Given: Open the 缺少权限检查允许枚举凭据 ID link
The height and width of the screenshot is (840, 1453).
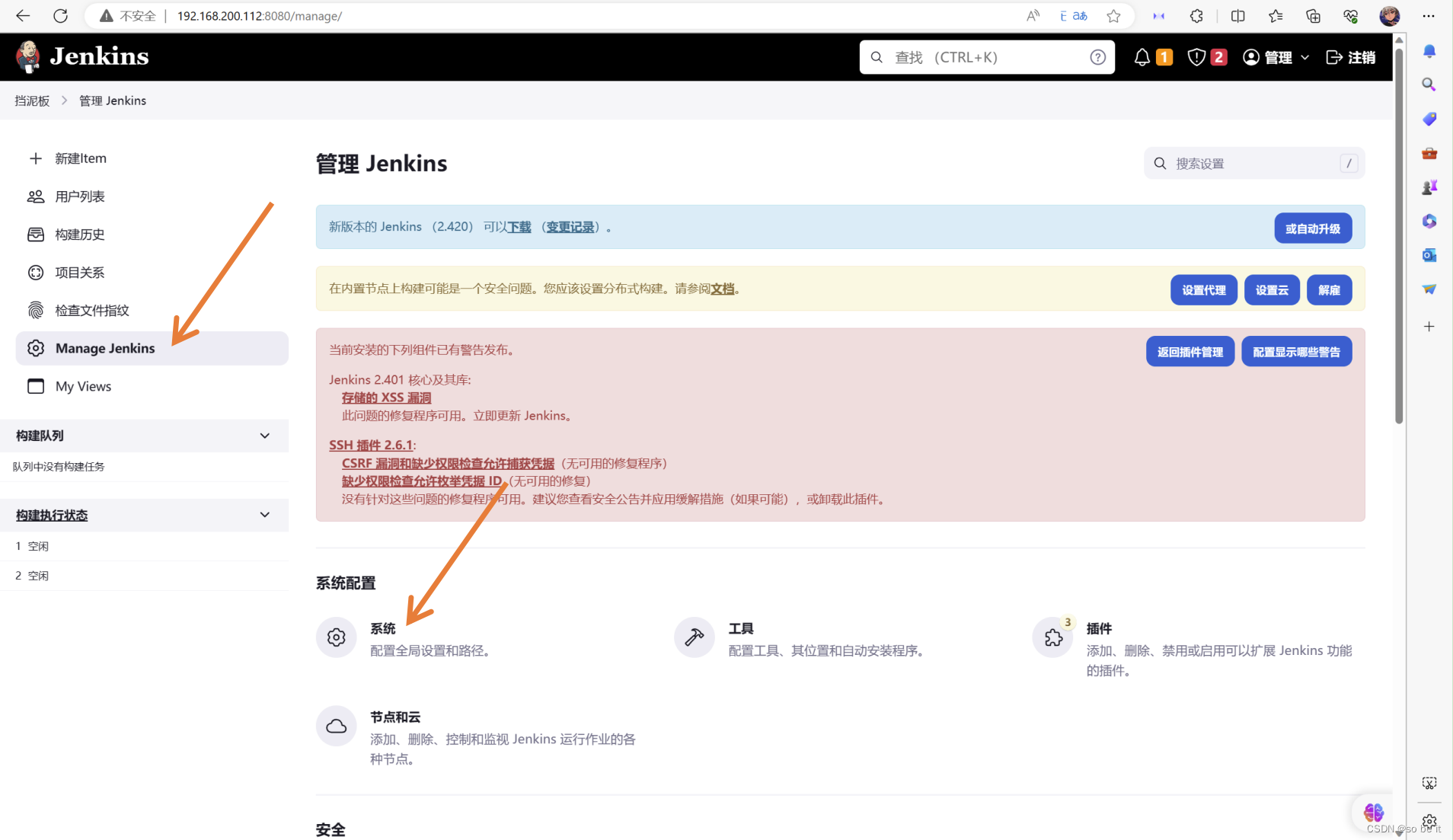Looking at the screenshot, I should [422, 481].
